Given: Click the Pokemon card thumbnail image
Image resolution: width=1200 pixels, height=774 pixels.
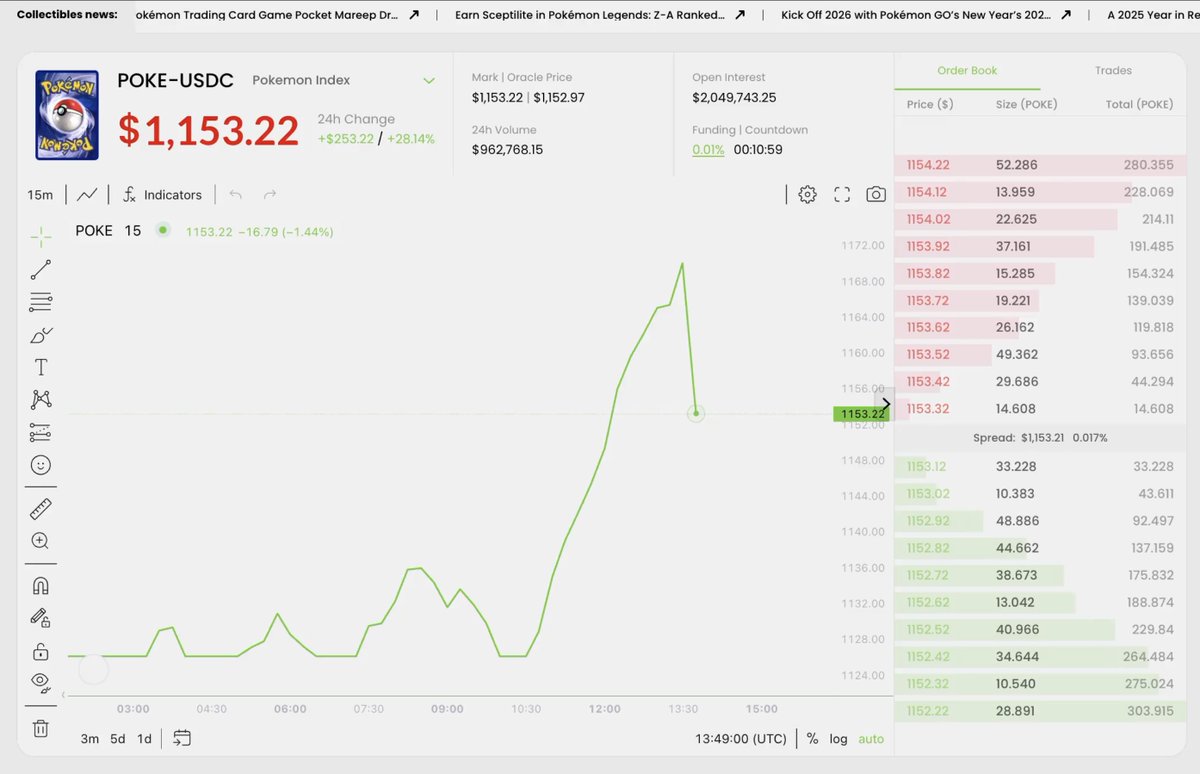Looking at the screenshot, I should click(x=67, y=115).
